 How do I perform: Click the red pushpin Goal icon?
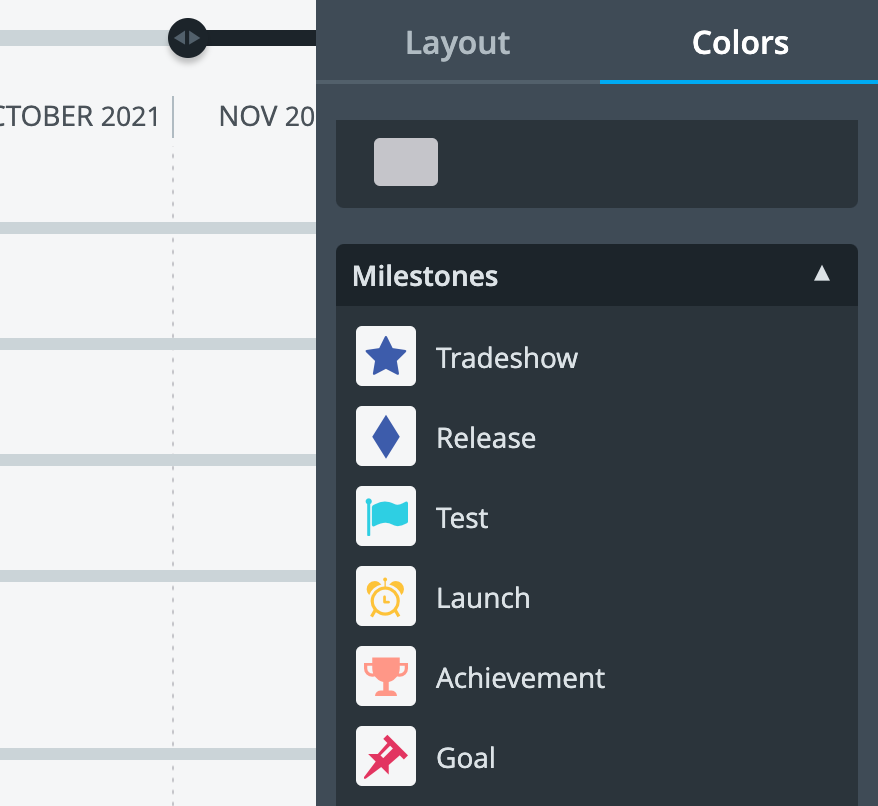[386, 756]
